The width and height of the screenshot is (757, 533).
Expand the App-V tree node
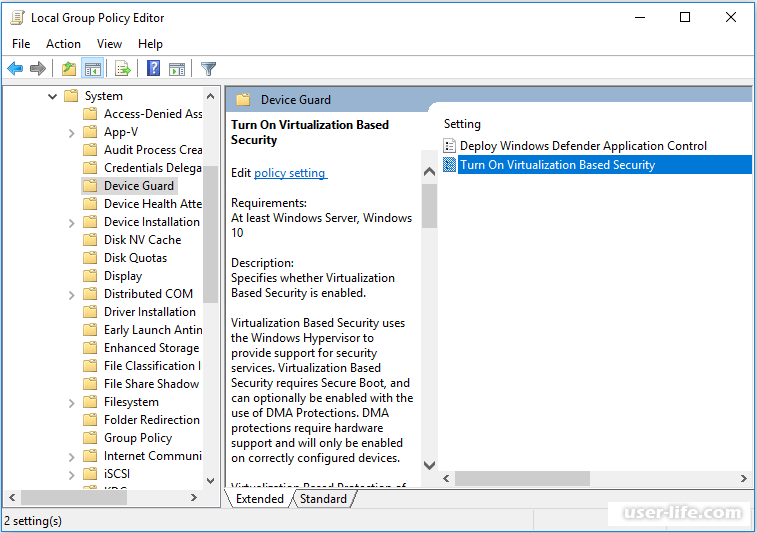pos(71,132)
